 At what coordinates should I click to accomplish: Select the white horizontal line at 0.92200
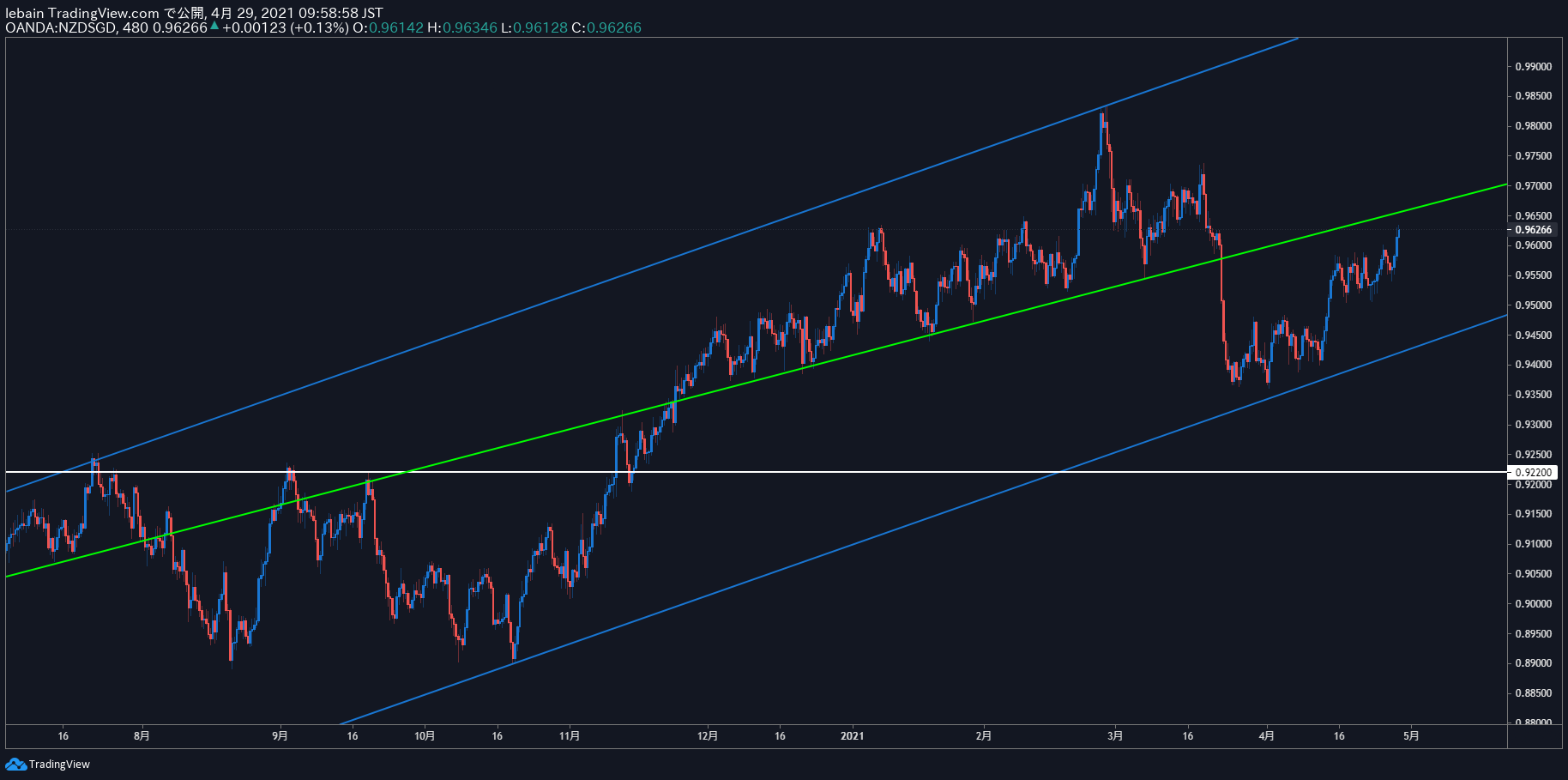pyautogui.click(x=755, y=472)
